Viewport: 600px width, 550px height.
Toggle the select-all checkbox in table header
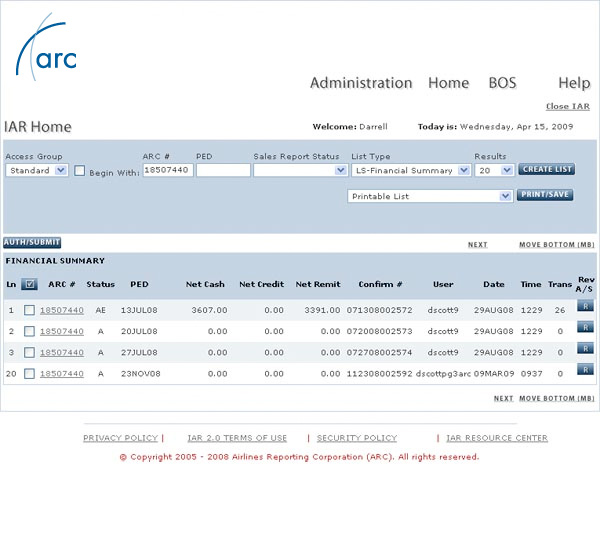click(29, 284)
